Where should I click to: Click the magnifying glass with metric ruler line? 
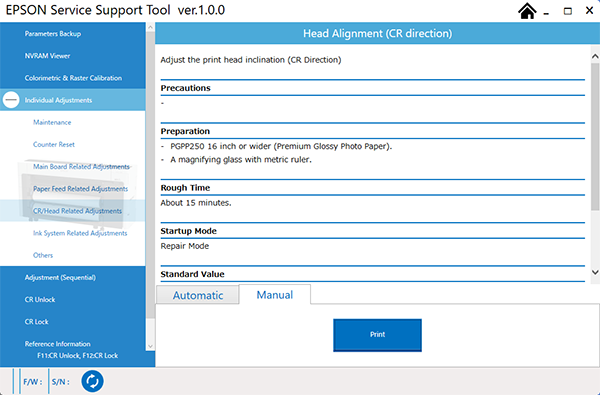coord(241,160)
